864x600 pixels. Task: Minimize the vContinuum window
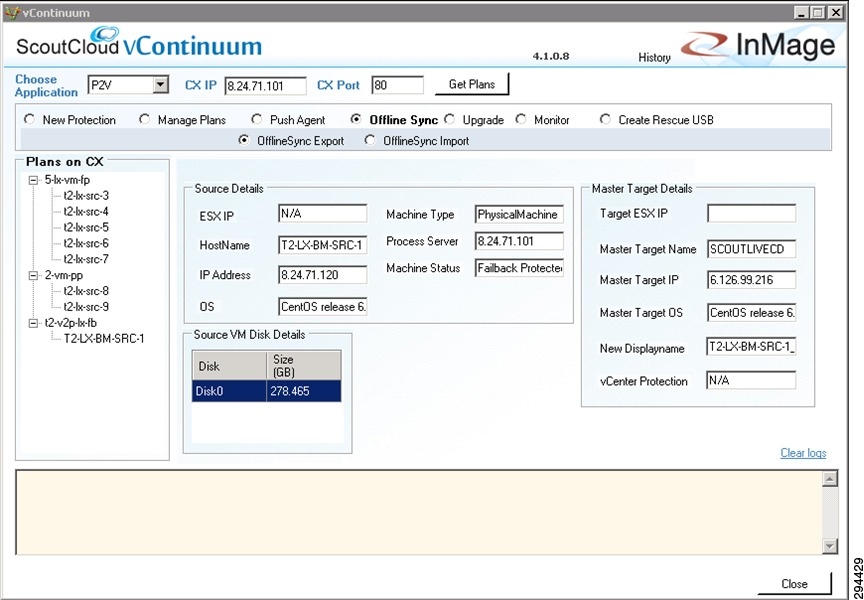[x=801, y=13]
